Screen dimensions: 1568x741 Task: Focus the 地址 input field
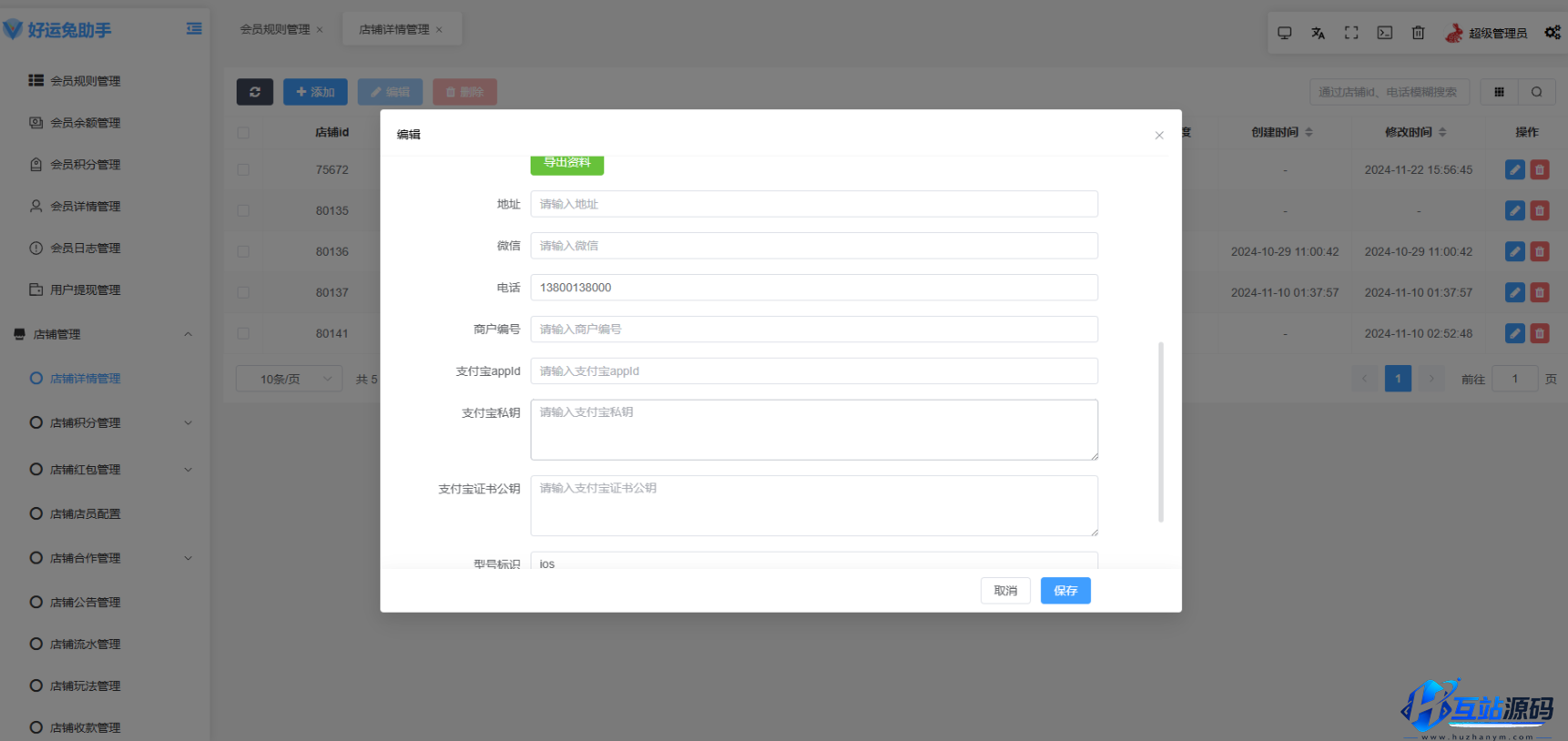click(814, 204)
